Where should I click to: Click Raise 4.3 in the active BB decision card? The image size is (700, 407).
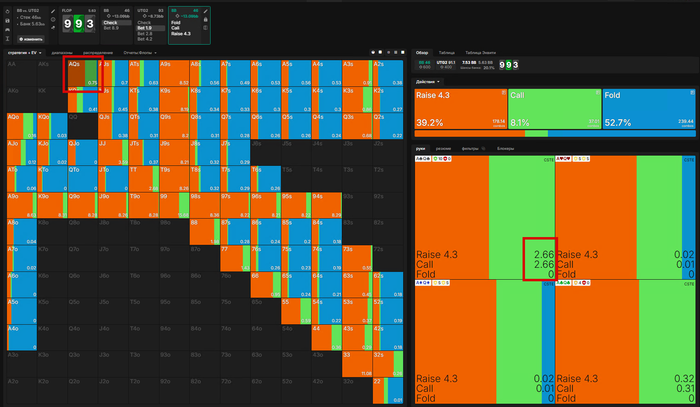(x=181, y=33)
